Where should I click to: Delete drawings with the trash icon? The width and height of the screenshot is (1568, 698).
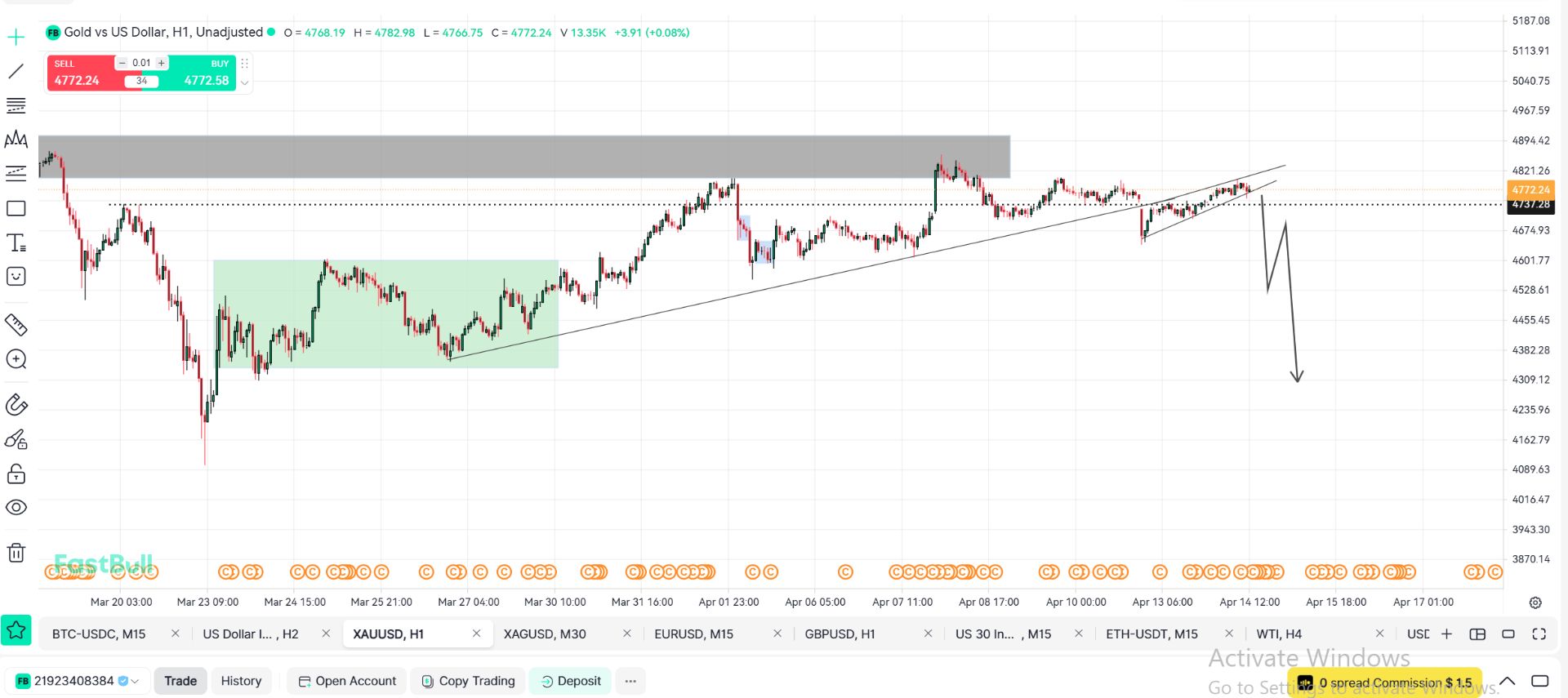pos(16,553)
